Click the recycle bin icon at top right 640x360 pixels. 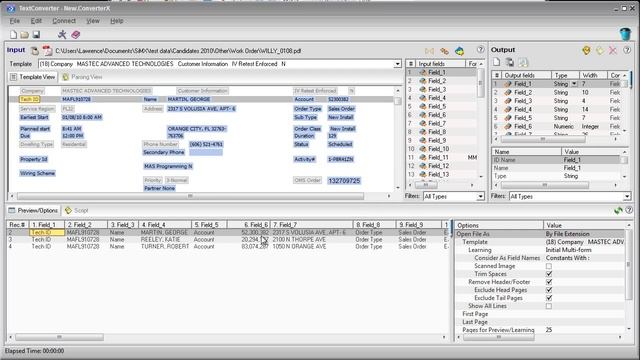tap(625, 34)
